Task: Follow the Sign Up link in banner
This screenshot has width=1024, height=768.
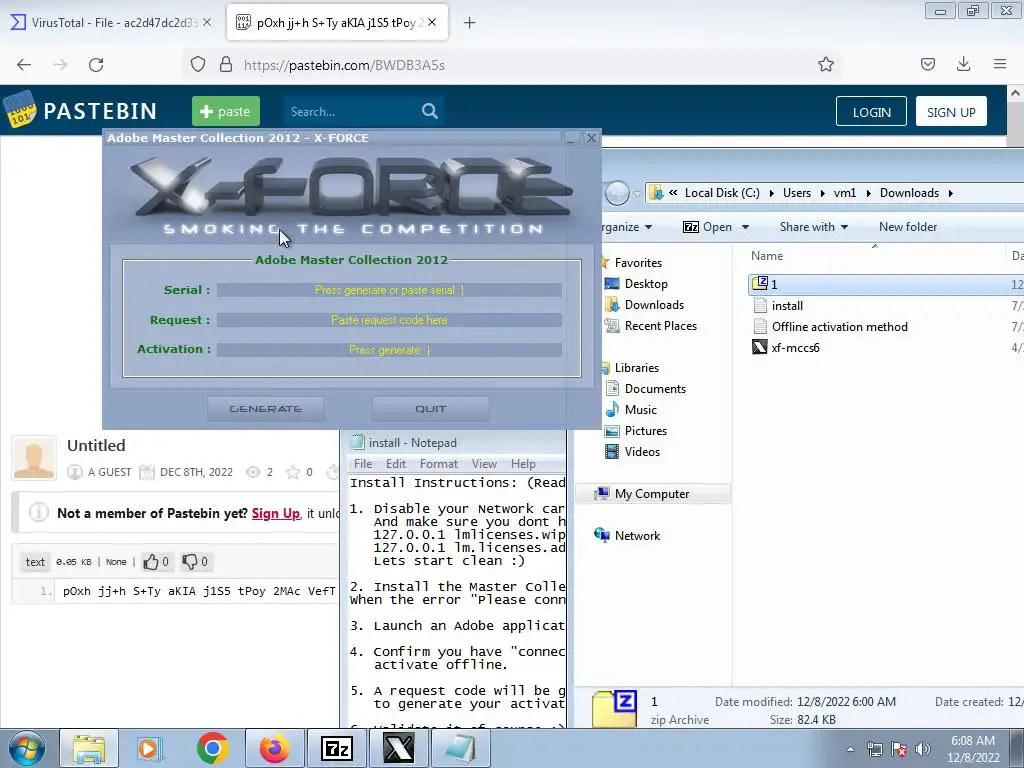Action: [x=276, y=513]
